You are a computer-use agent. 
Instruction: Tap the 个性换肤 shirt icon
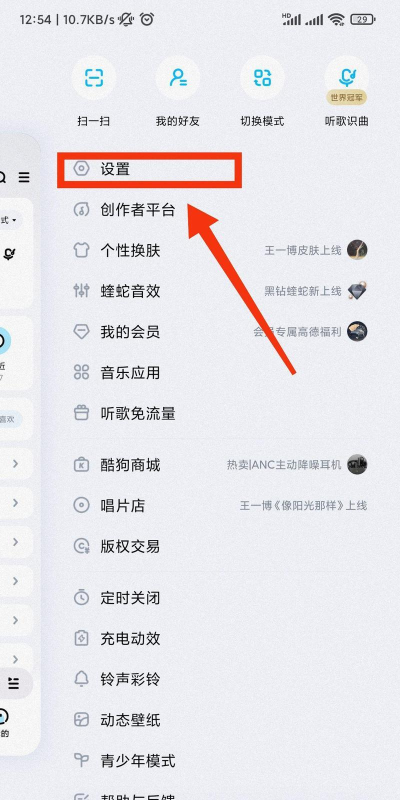[82, 251]
